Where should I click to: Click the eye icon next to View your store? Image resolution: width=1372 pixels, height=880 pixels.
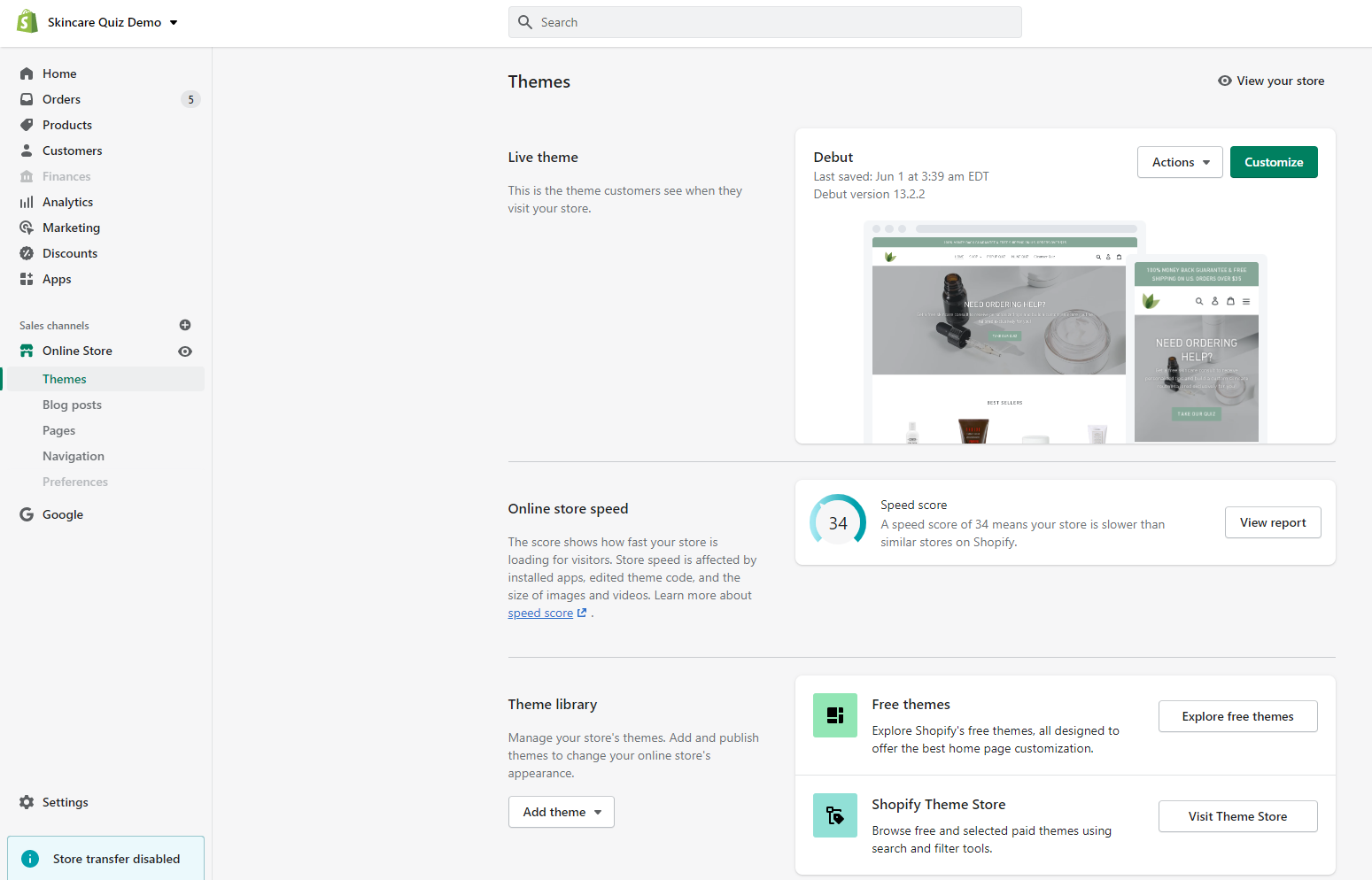click(x=1225, y=81)
